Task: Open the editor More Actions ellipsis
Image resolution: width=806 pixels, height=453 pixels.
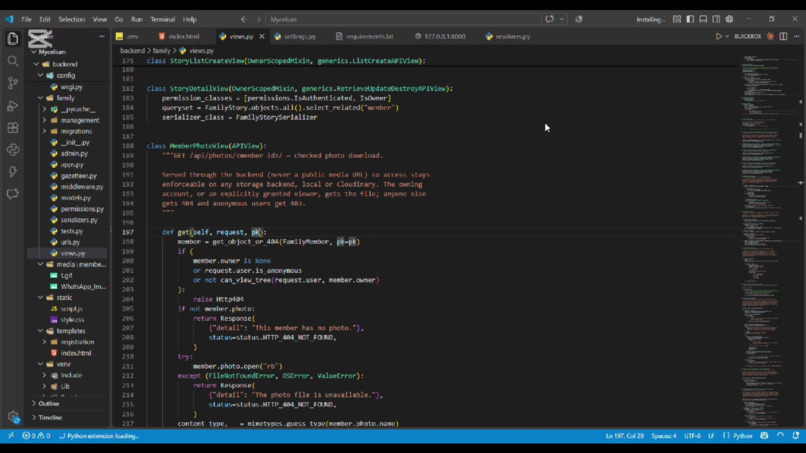Action: pyautogui.click(x=796, y=37)
